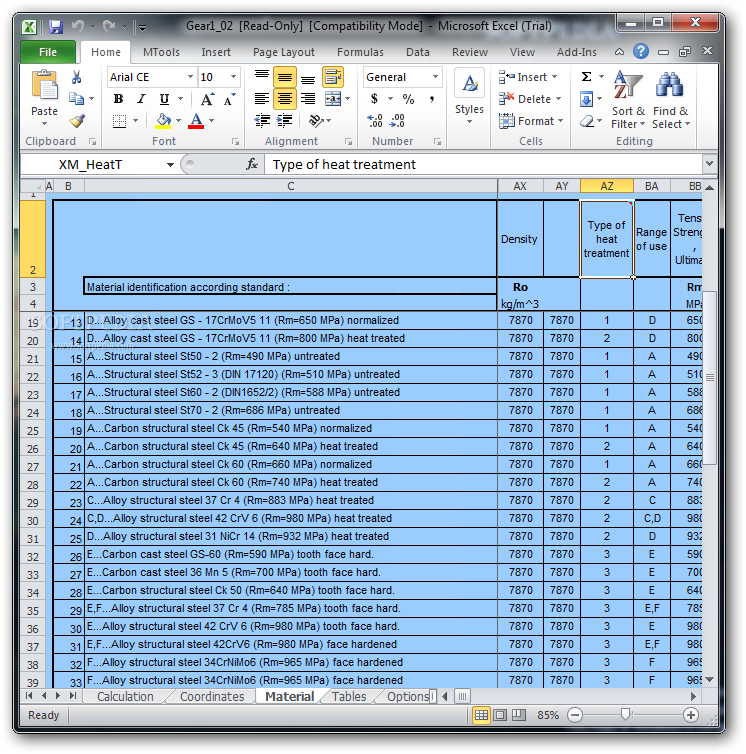Toggle Wrap Text

point(333,77)
